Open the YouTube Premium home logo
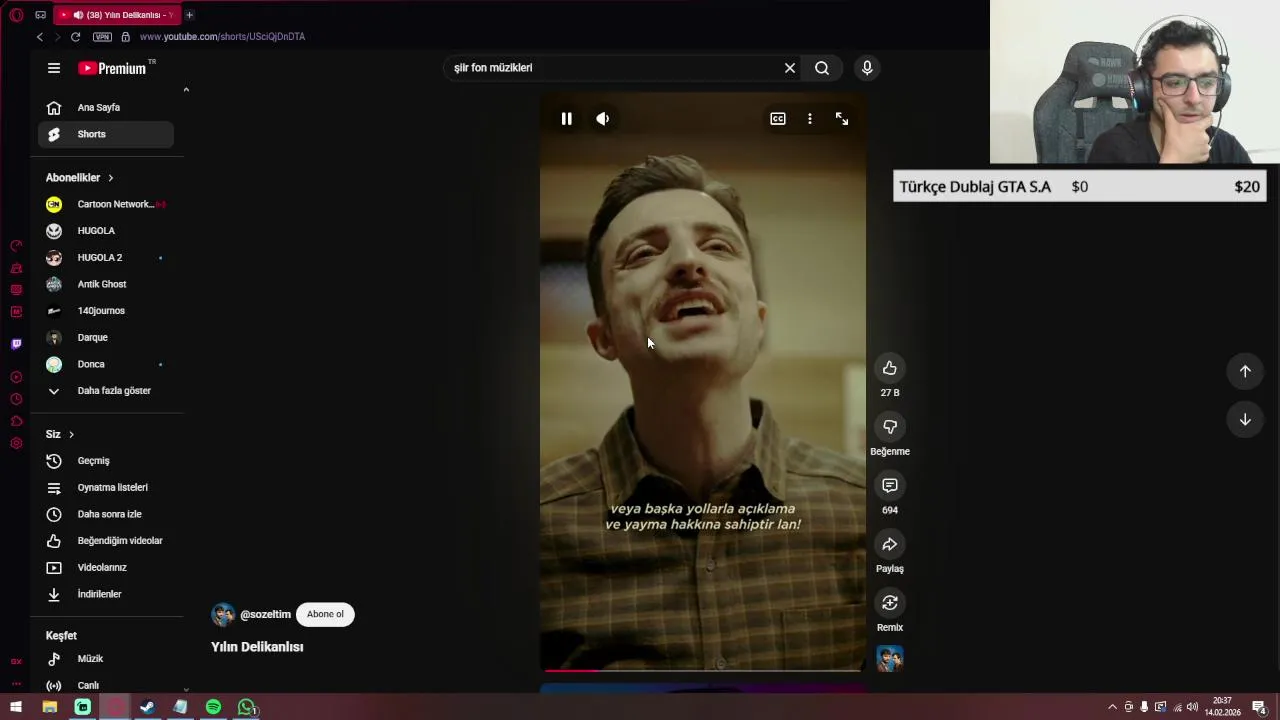Image resolution: width=1280 pixels, height=720 pixels. point(113,68)
